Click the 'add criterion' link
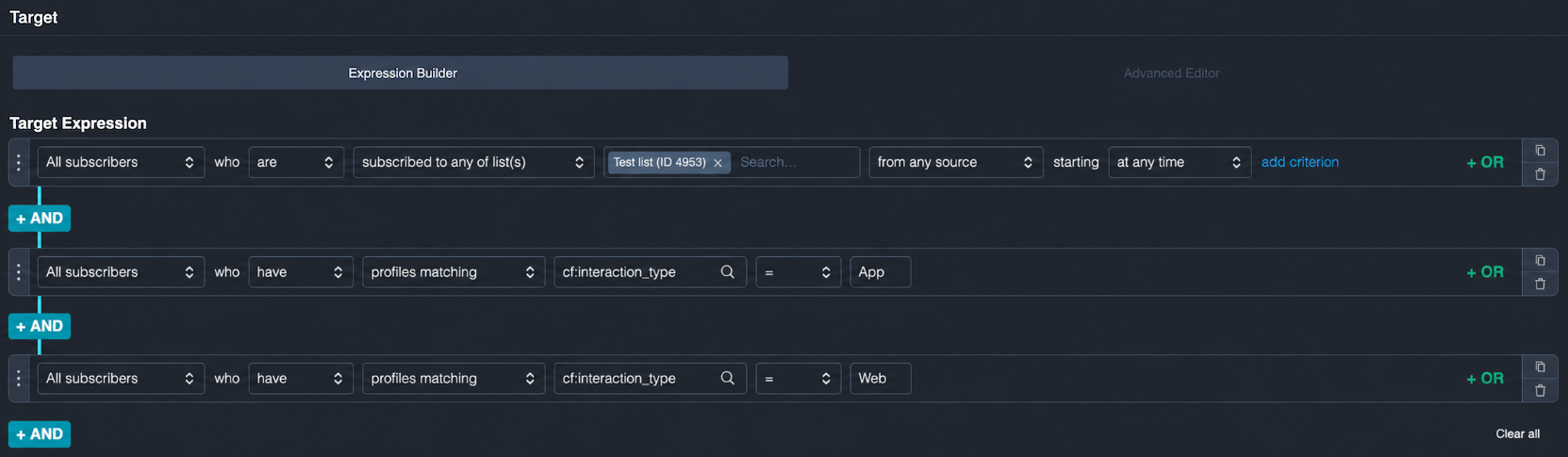The image size is (1568, 457). point(1299,162)
